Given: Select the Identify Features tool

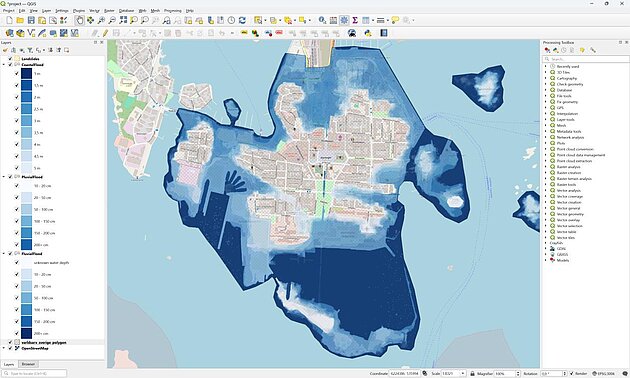Looking at the screenshot, I should [x=322, y=20].
